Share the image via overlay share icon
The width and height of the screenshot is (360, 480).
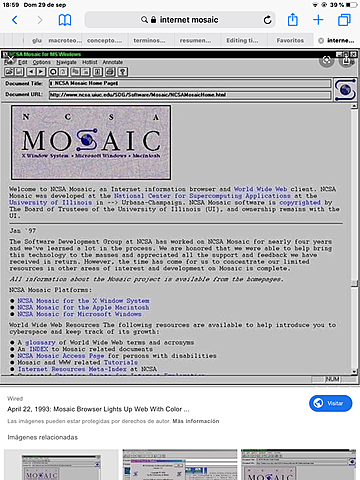coord(347,60)
